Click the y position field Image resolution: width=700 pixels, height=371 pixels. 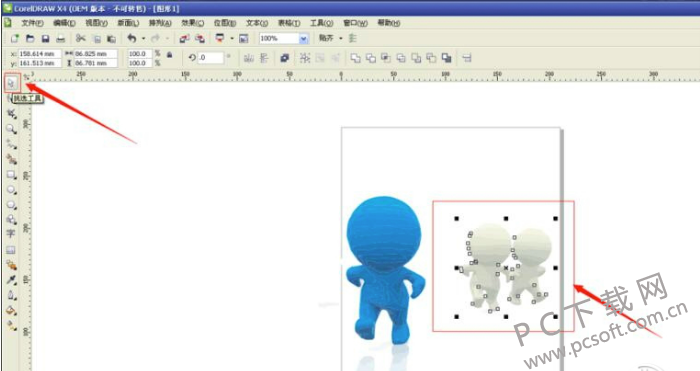(40, 63)
